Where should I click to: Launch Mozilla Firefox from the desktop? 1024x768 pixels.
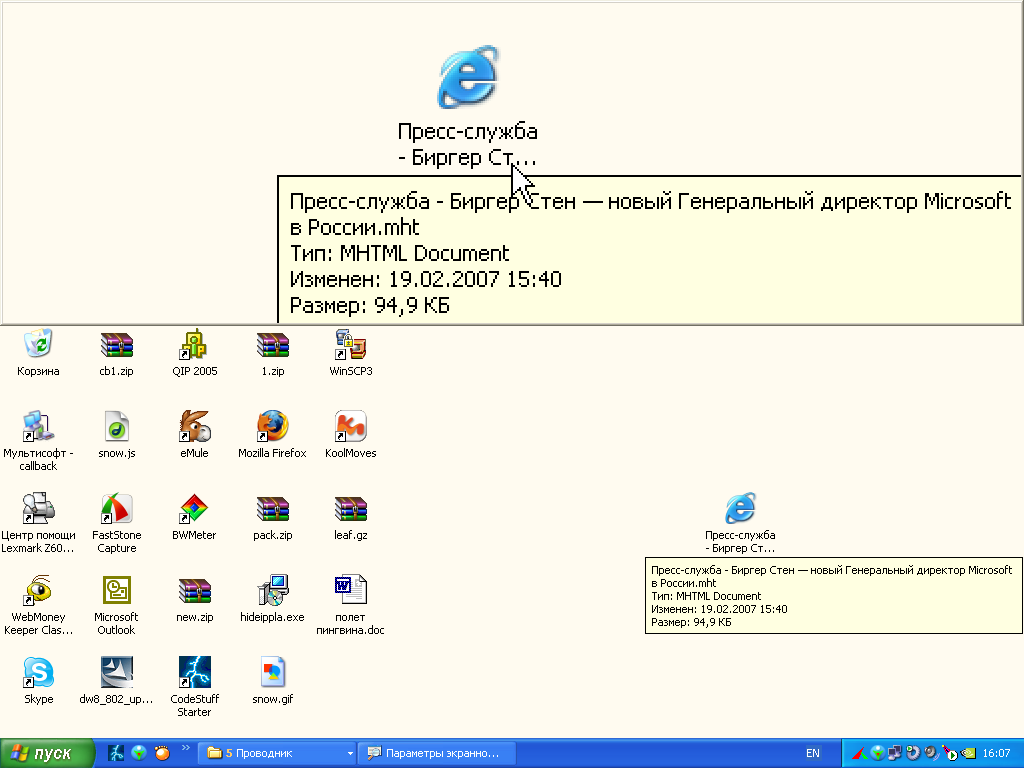click(272, 427)
